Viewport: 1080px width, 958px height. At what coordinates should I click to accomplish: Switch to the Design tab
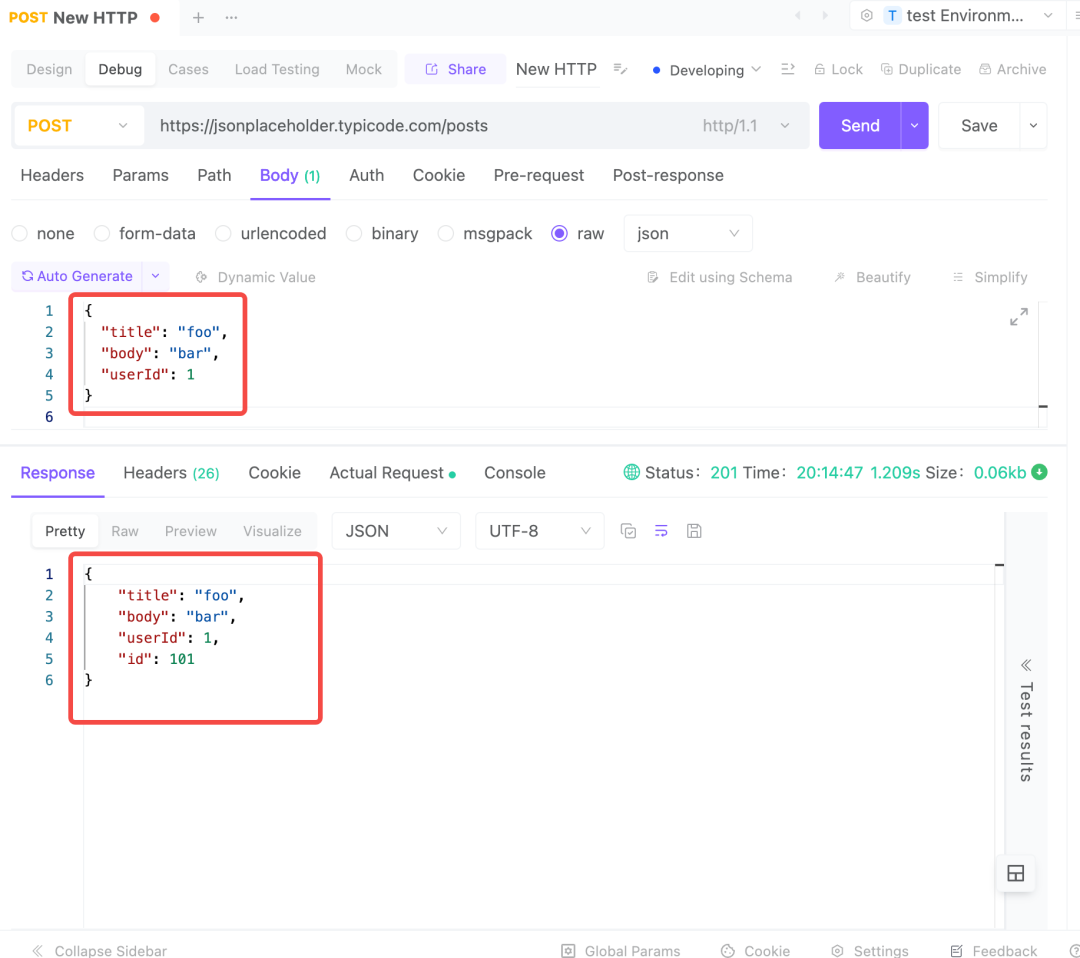click(x=49, y=69)
